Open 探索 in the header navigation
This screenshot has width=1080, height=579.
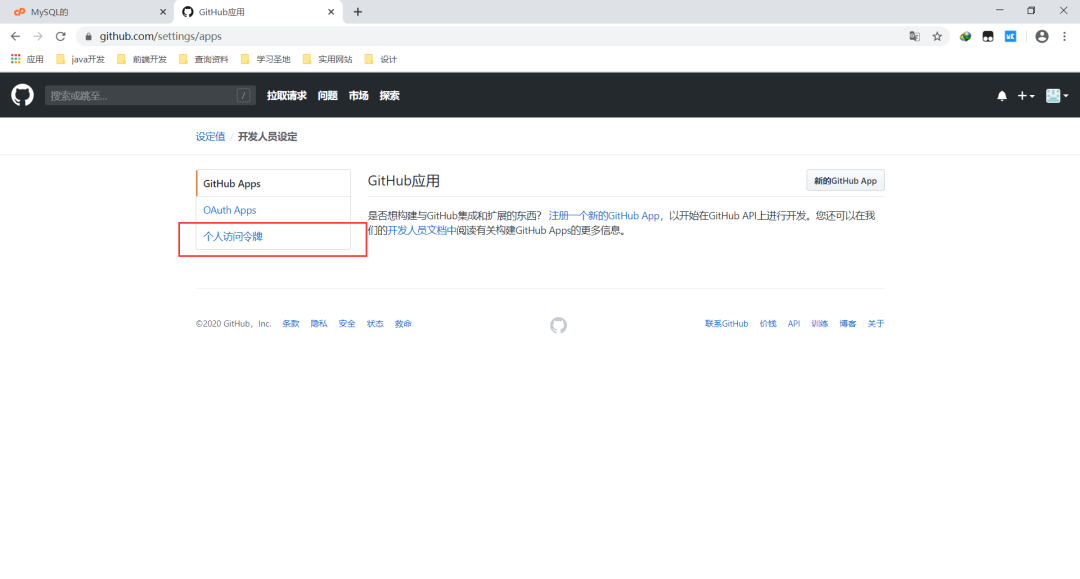389,96
